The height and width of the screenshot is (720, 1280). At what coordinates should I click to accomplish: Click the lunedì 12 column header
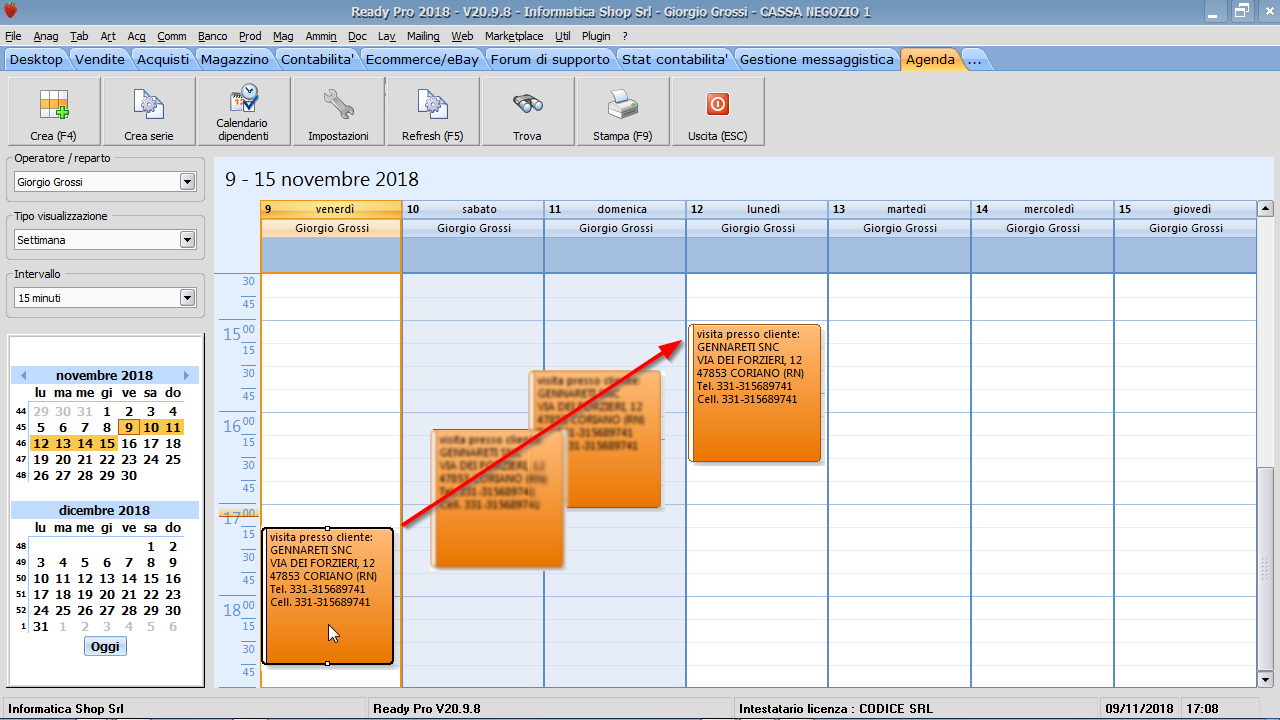pos(757,209)
